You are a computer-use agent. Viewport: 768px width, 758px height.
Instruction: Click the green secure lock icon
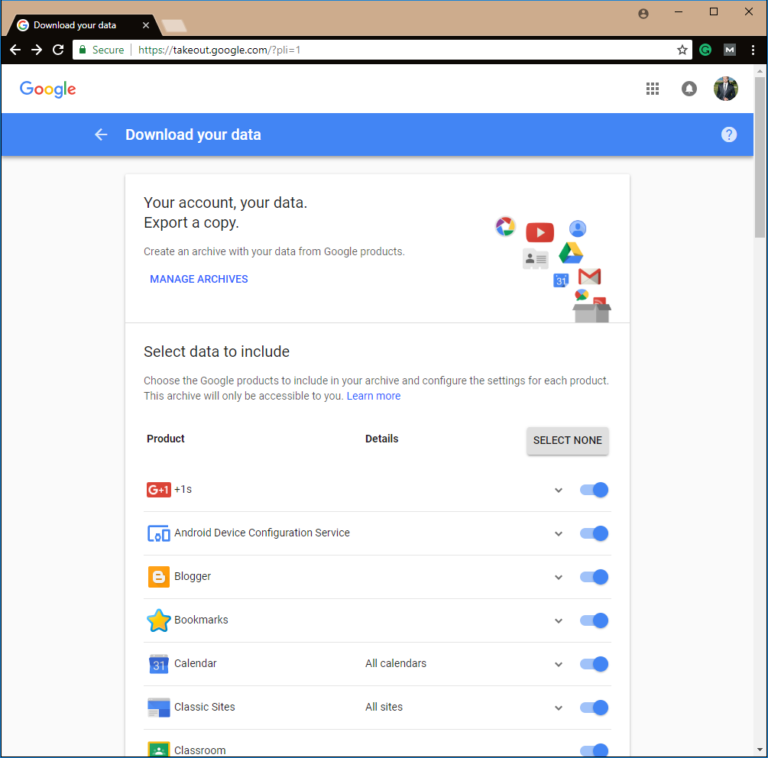tap(83, 50)
